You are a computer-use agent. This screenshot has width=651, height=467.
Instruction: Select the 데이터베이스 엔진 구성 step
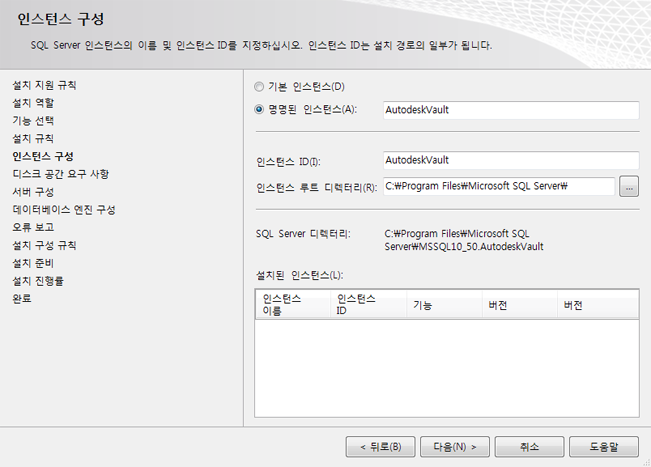(64, 210)
